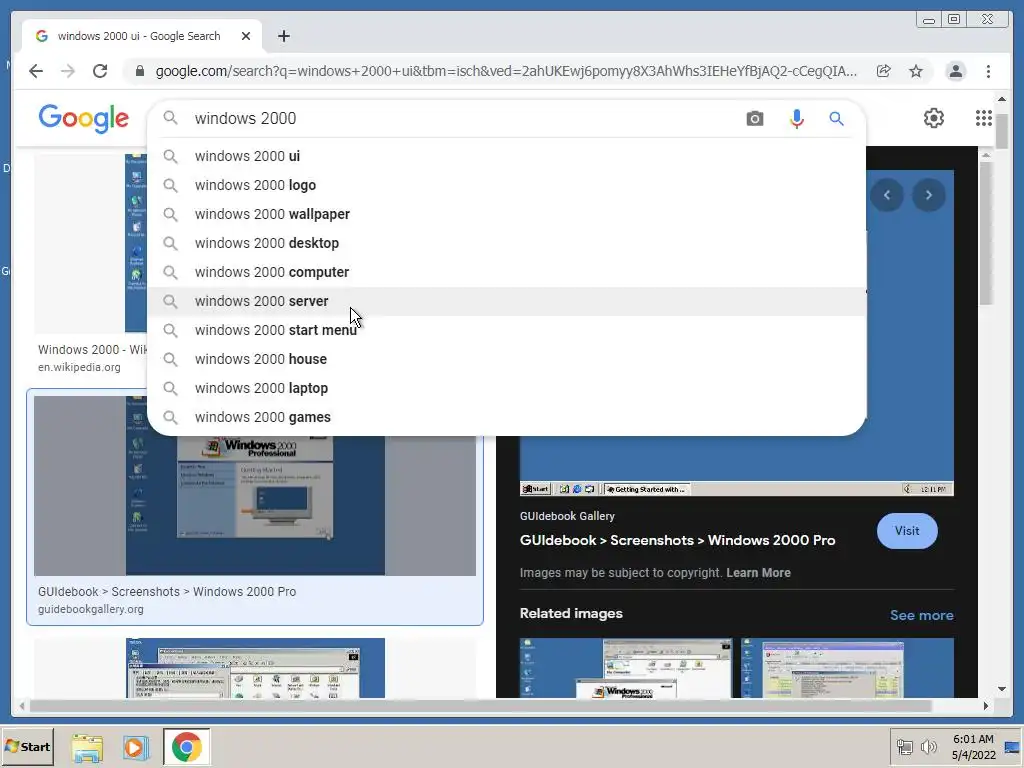Open Chrome's three-dot menu
Screen dimensions: 1024x768
[988, 71]
